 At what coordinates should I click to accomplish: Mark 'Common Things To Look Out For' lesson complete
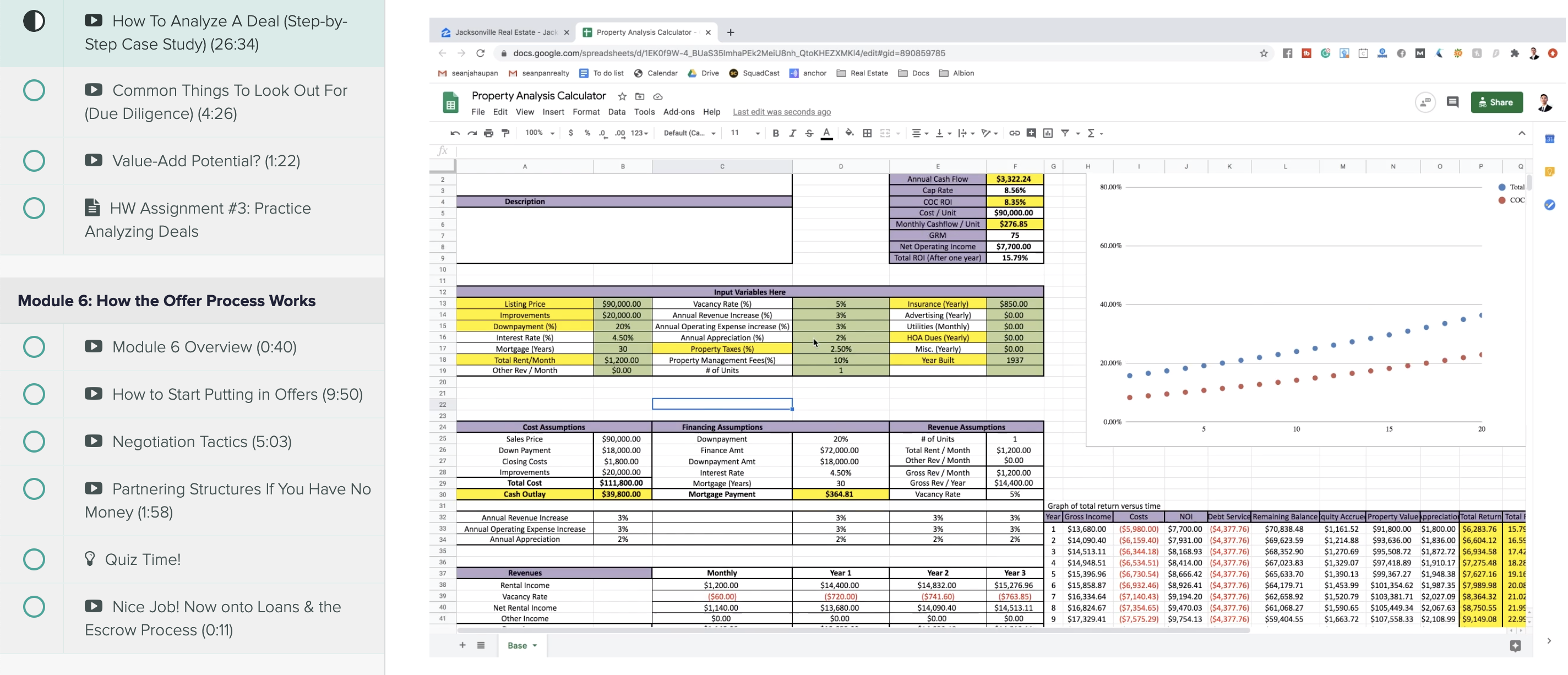tap(34, 91)
